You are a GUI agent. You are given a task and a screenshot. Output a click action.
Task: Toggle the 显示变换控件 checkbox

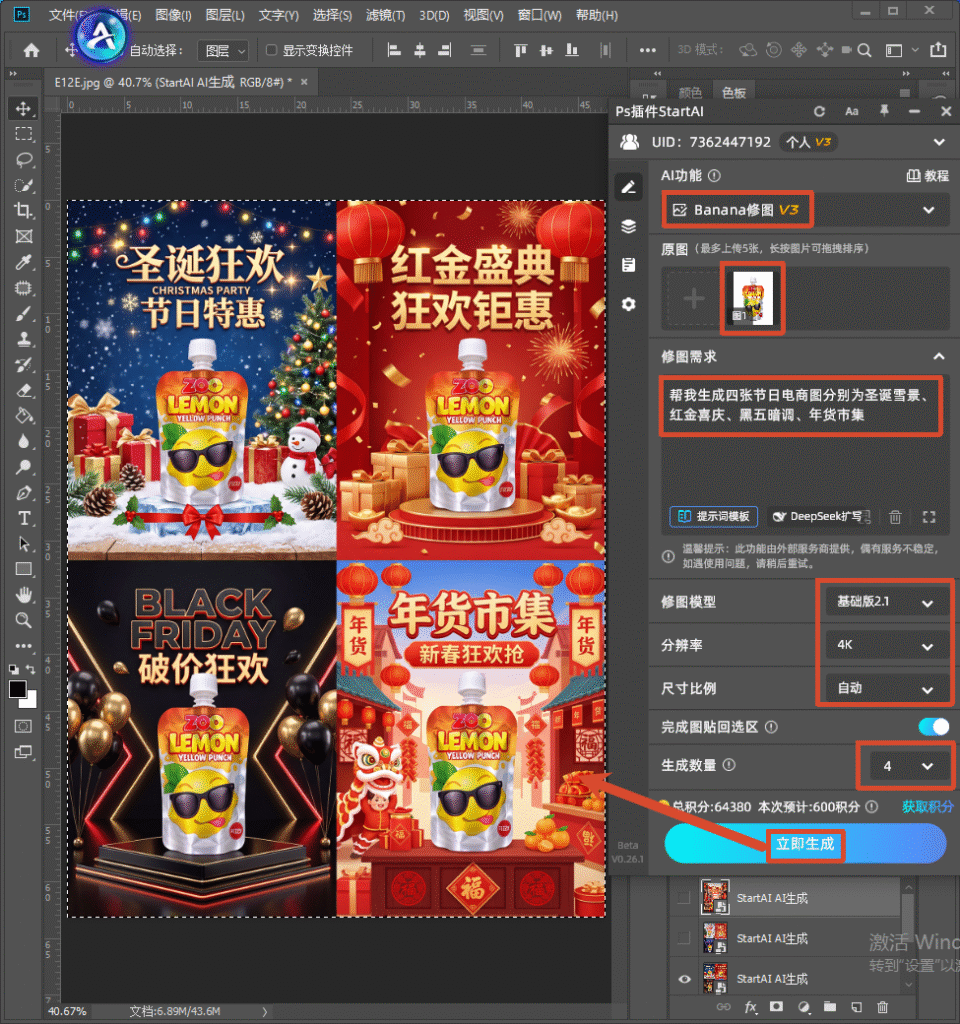271,50
